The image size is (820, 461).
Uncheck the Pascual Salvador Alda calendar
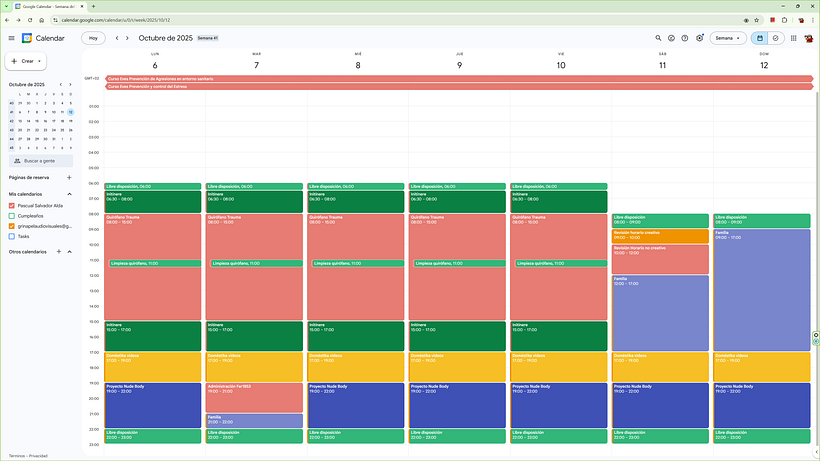[12, 205]
